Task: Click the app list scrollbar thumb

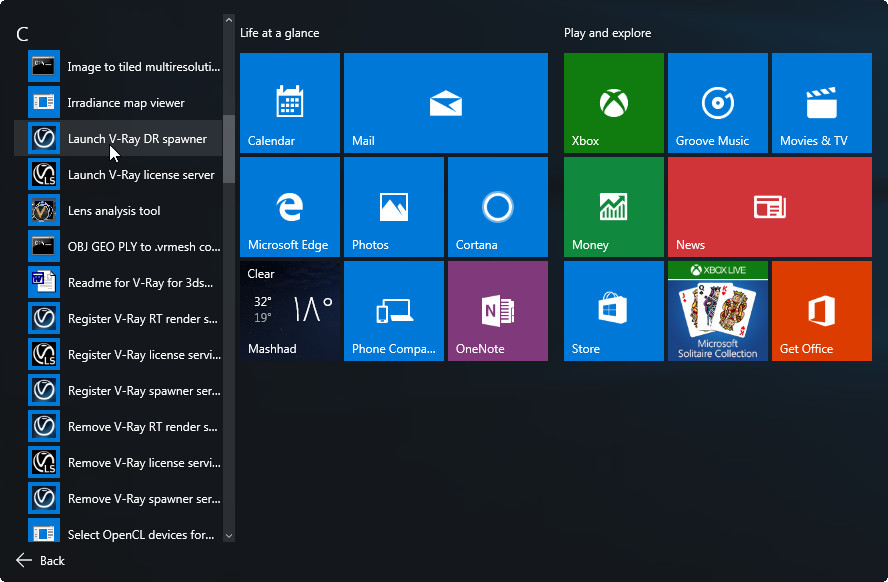Action: pos(229,149)
